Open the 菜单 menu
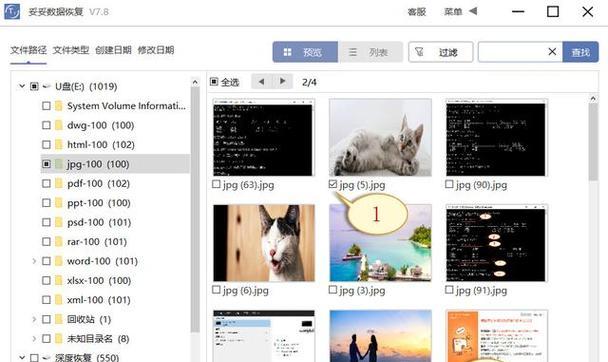The height and width of the screenshot is (362, 608). tap(453, 12)
